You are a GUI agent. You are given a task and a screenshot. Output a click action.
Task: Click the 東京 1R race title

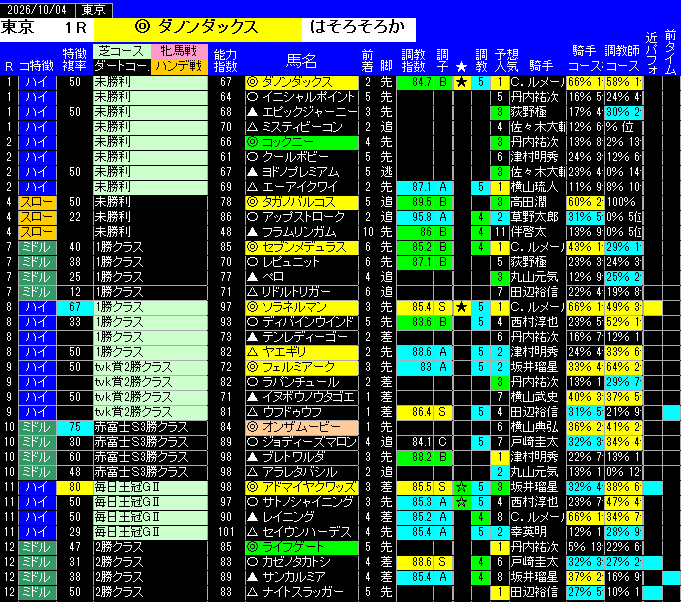click(x=46, y=29)
